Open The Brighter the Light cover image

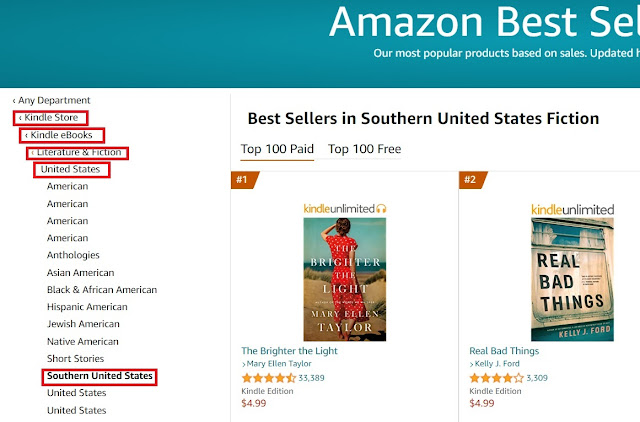(x=345, y=279)
